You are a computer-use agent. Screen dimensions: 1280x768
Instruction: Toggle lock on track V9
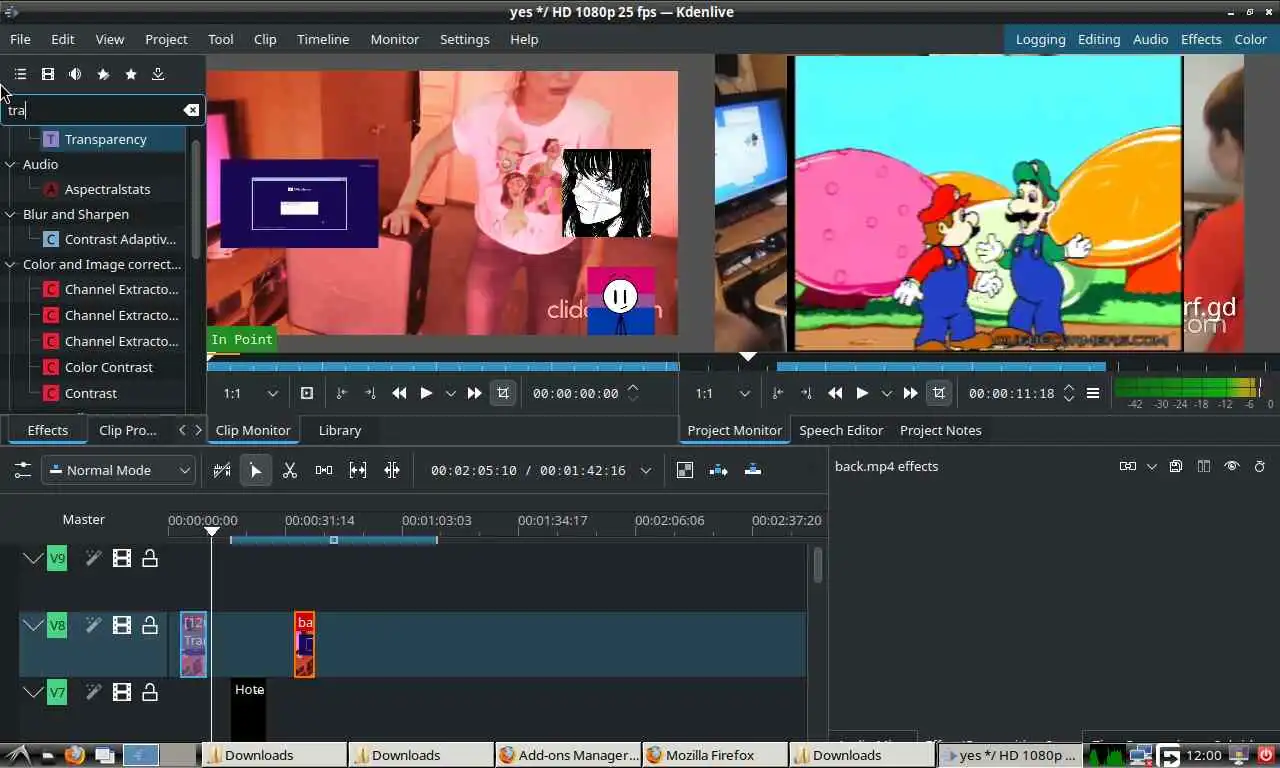(x=150, y=558)
